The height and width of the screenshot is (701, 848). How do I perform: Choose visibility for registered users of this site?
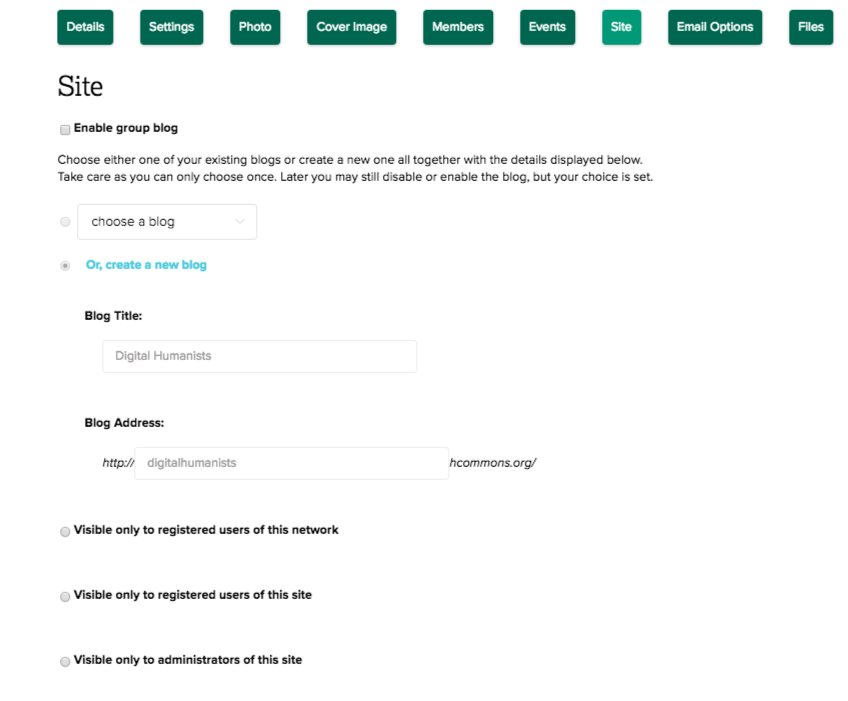click(65, 596)
